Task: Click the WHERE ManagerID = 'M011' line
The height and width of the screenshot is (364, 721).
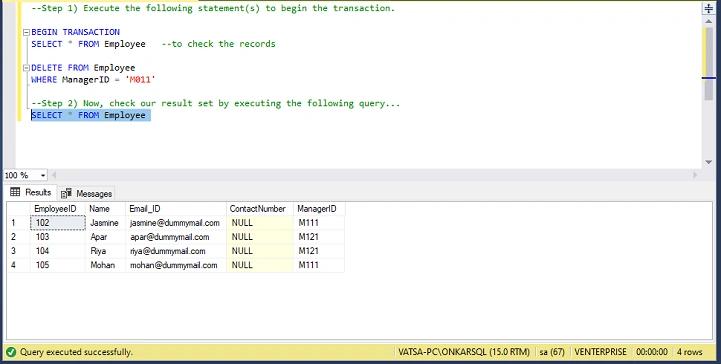Action: (93, 80)
